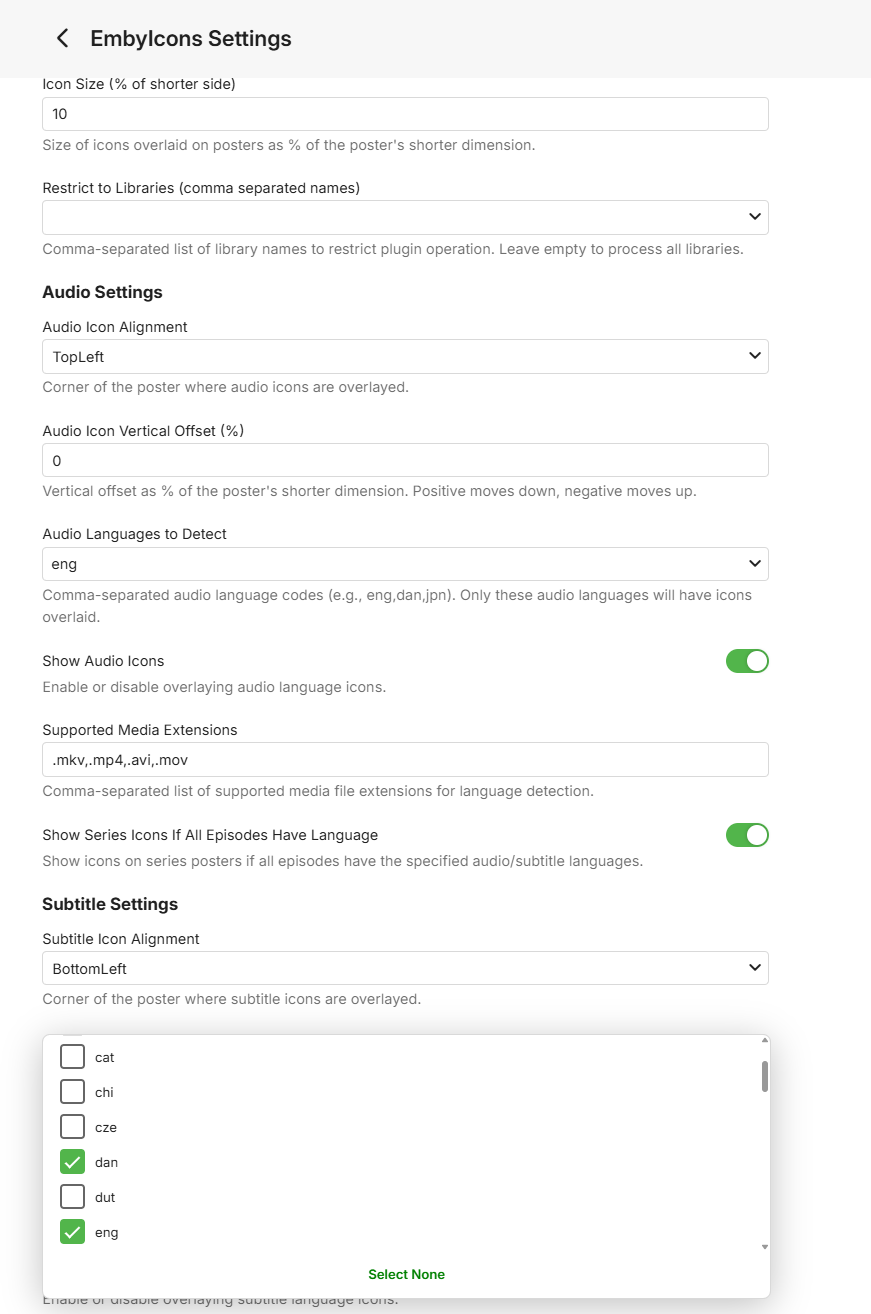Image resolution: width=871 pixels, height=1314 pixels.
Task: Click the language list scrollbar thumb
Action: 765,1076
